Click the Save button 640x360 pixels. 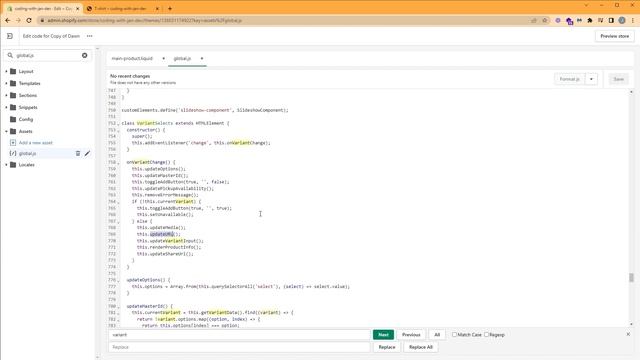618,79
